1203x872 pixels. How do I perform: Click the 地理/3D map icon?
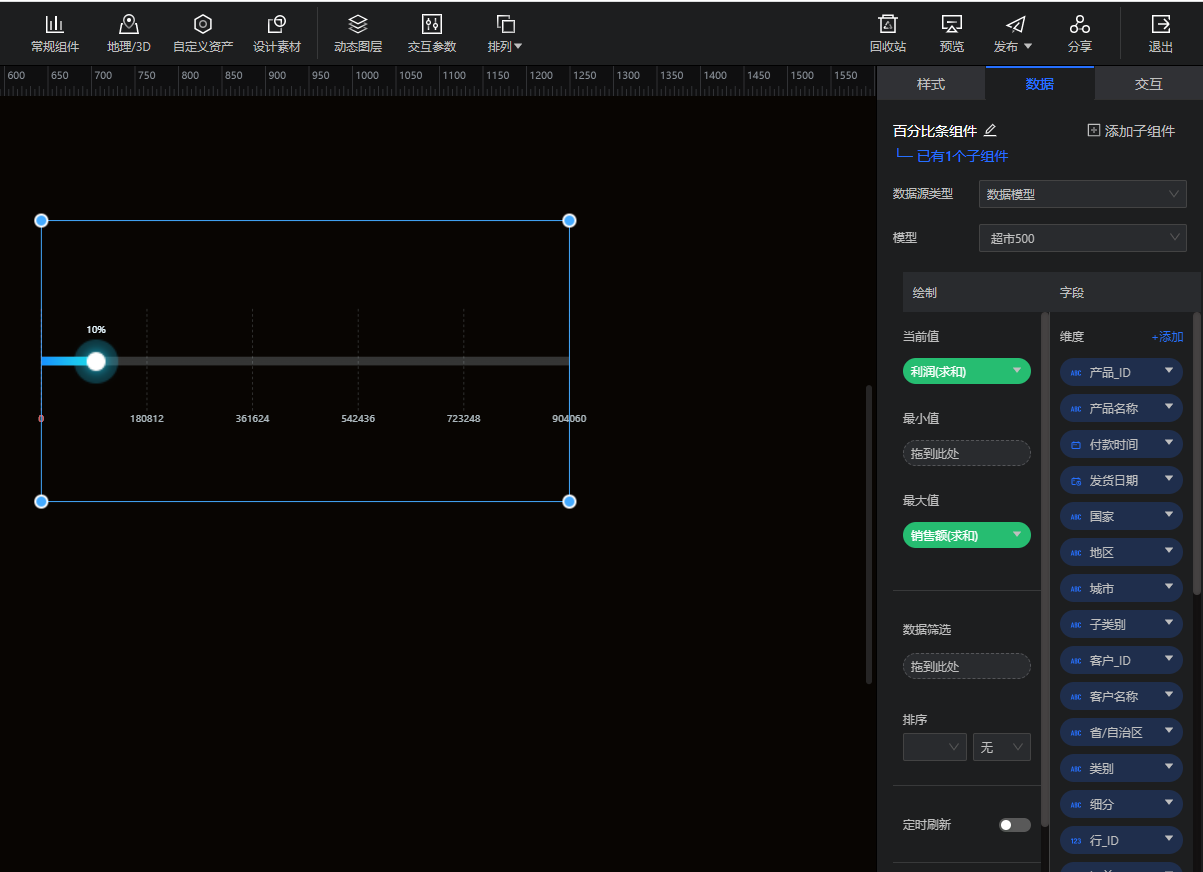(x=129, y=24)
